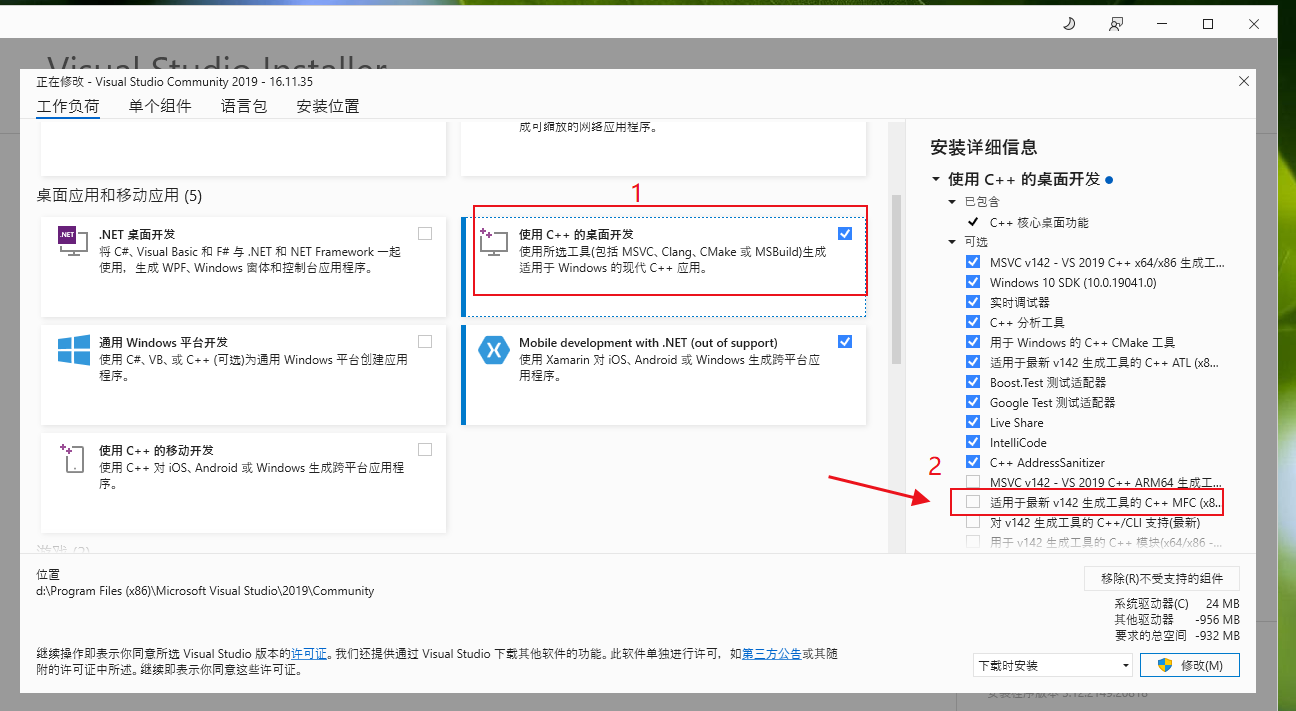Uncheck Live Share checkbox

coord(973,422)
